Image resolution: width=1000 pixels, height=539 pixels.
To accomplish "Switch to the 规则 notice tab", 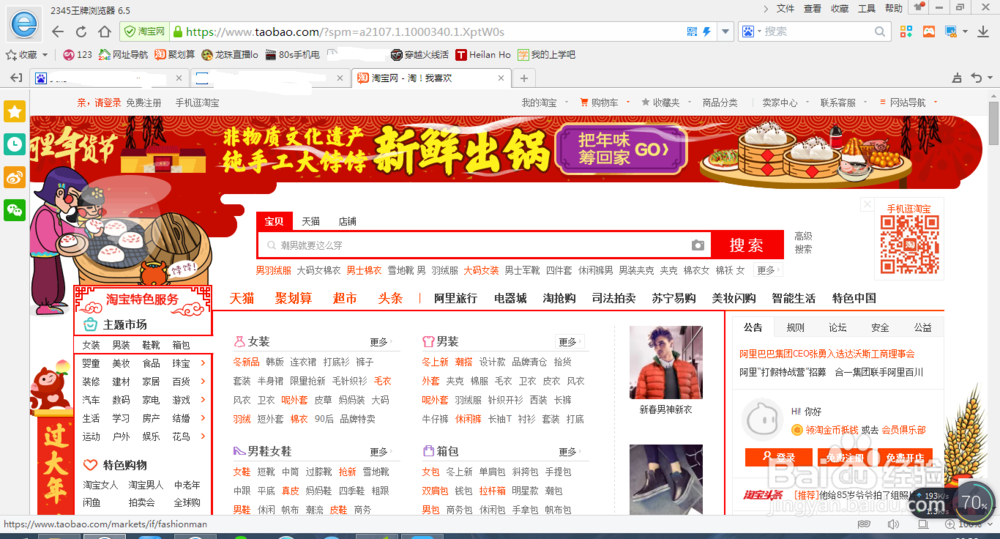I will (x=795, y=327).
